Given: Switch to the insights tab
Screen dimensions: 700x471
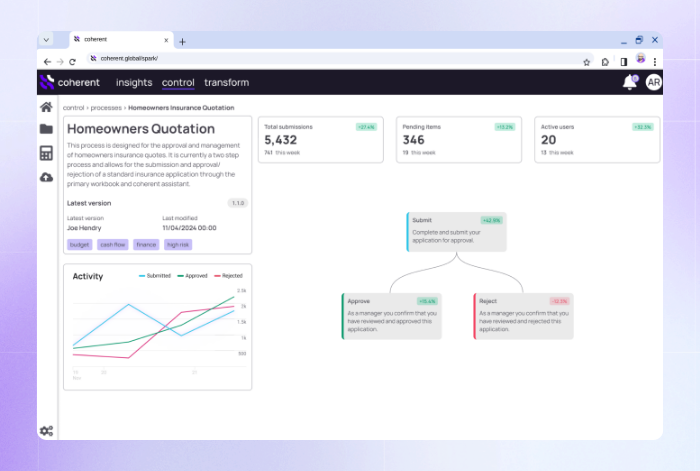Looking at the screenshot, I should tap(134, 83).
